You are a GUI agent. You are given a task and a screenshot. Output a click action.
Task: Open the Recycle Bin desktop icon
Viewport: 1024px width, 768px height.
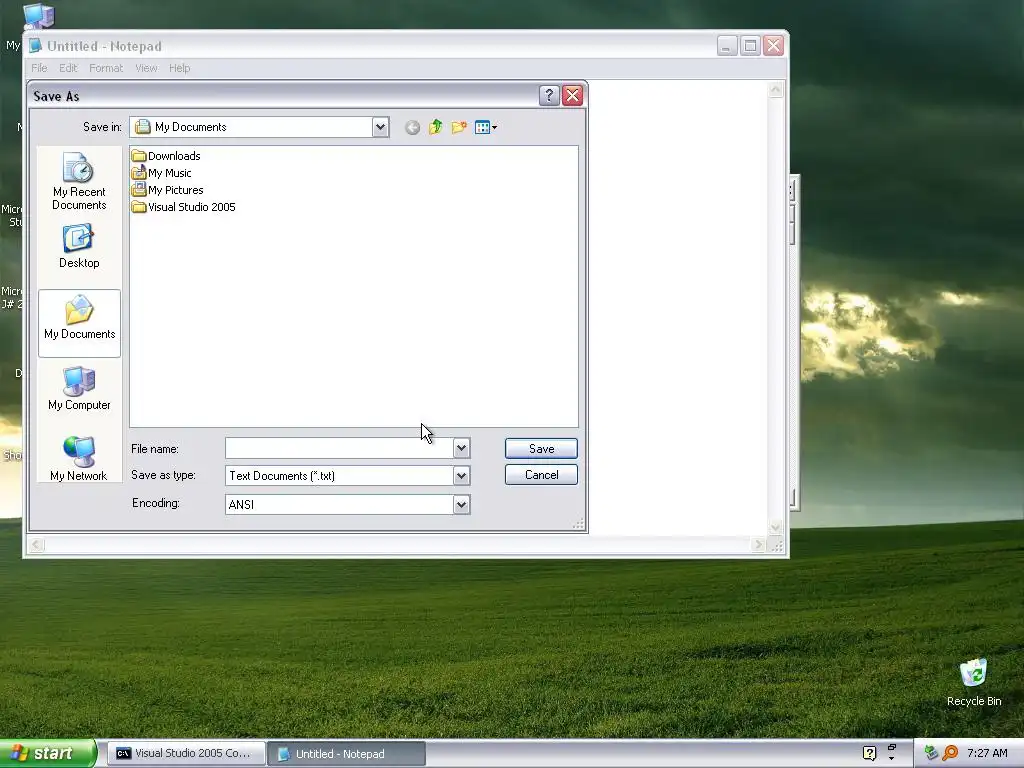tap(974, 682)
